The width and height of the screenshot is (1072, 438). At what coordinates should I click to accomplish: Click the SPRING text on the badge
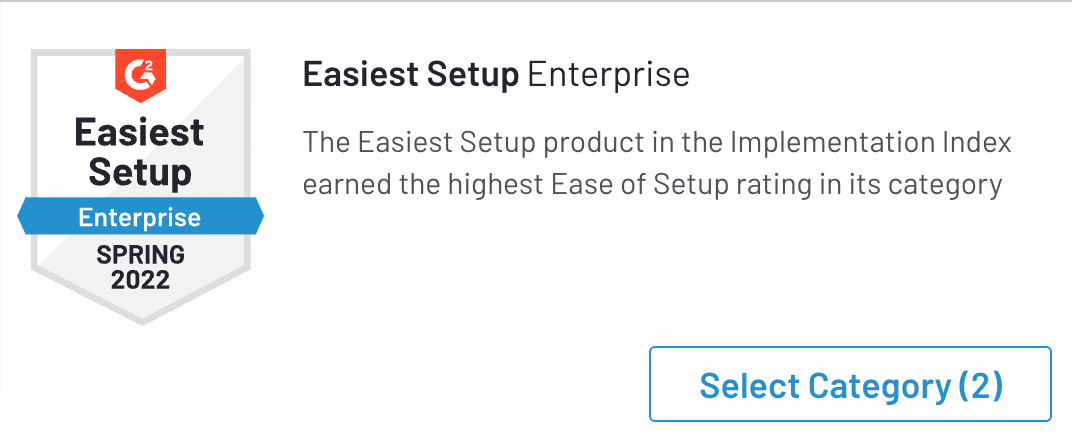[x=140, y=255]
